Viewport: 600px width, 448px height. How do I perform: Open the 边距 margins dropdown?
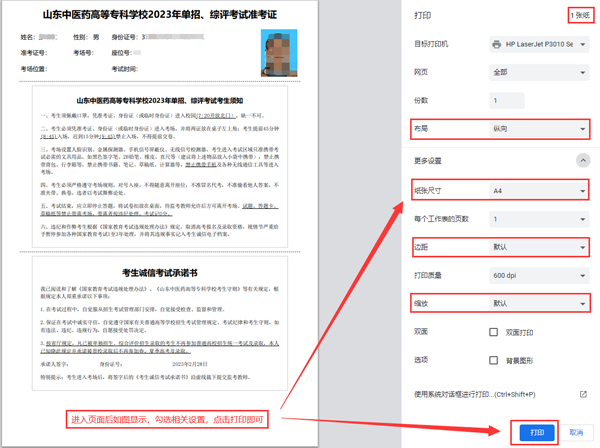[539, 247]
